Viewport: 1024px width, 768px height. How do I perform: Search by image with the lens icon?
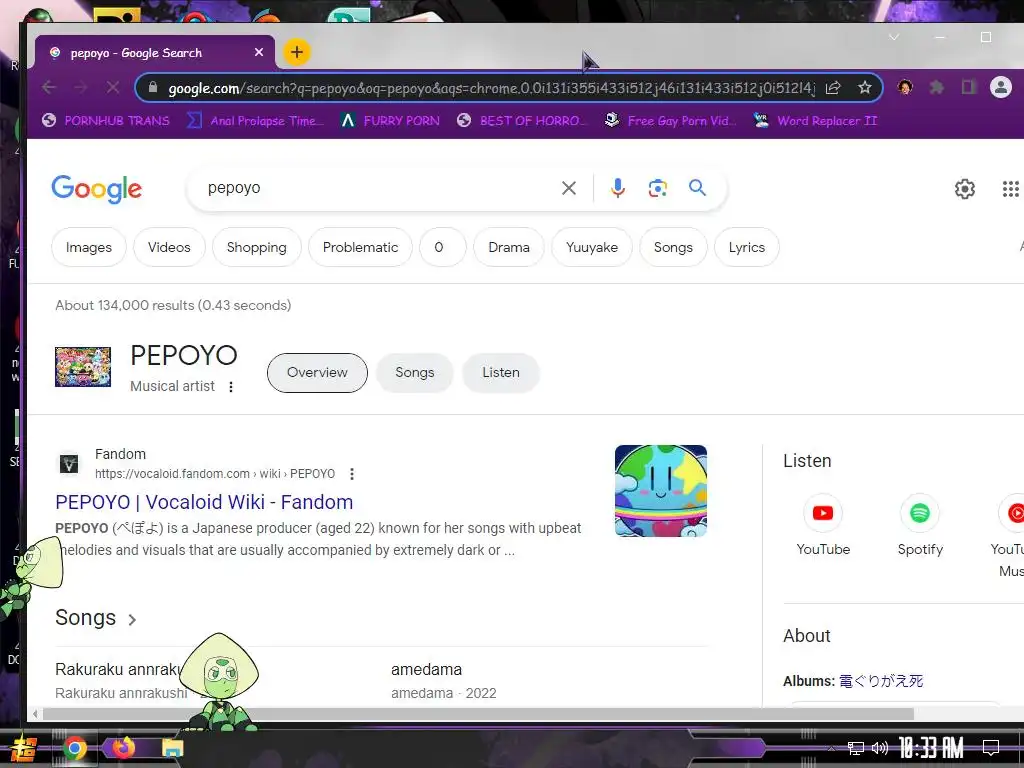(658, 188)
